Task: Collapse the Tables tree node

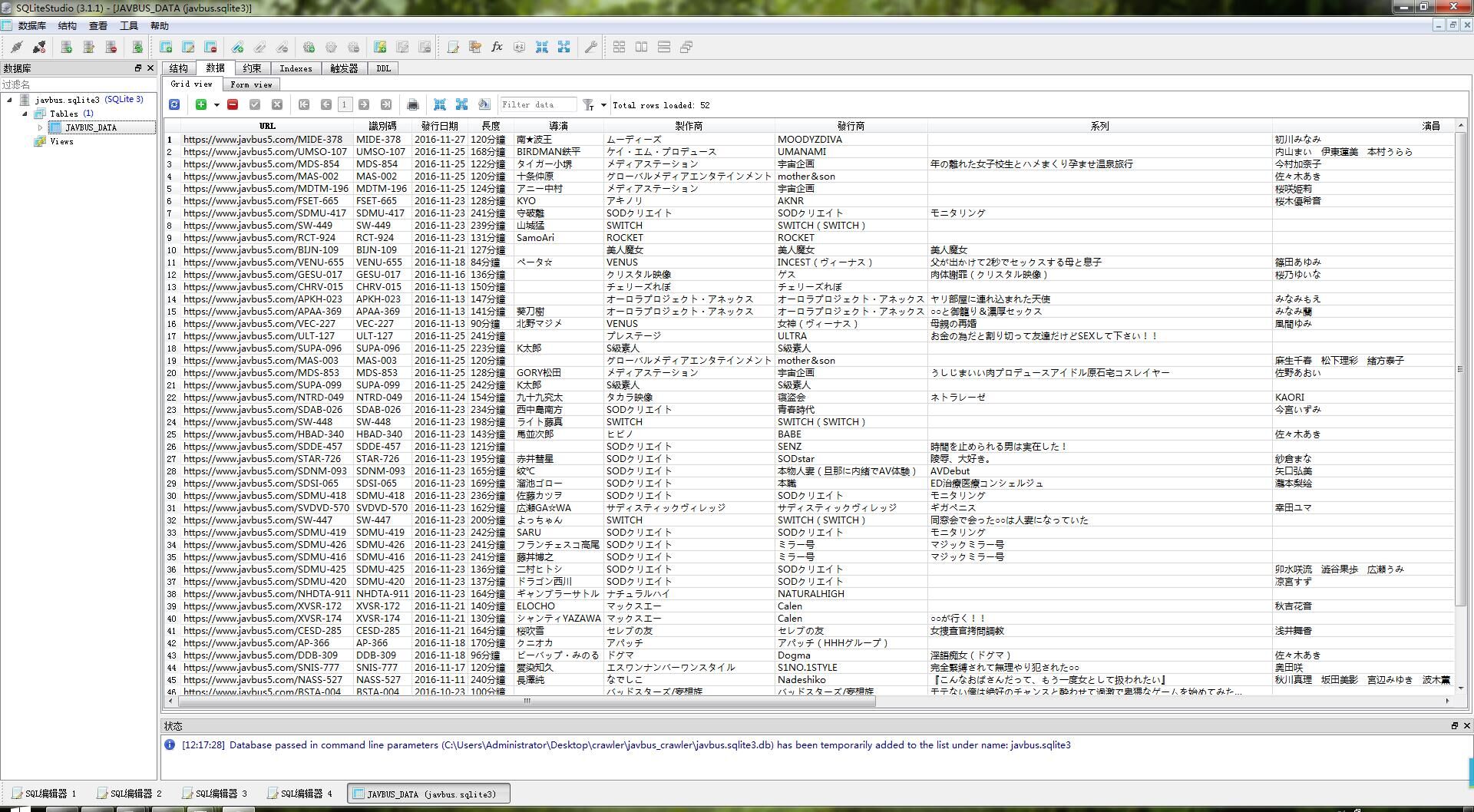Action: pyautogui.click(x=25, y=114)
